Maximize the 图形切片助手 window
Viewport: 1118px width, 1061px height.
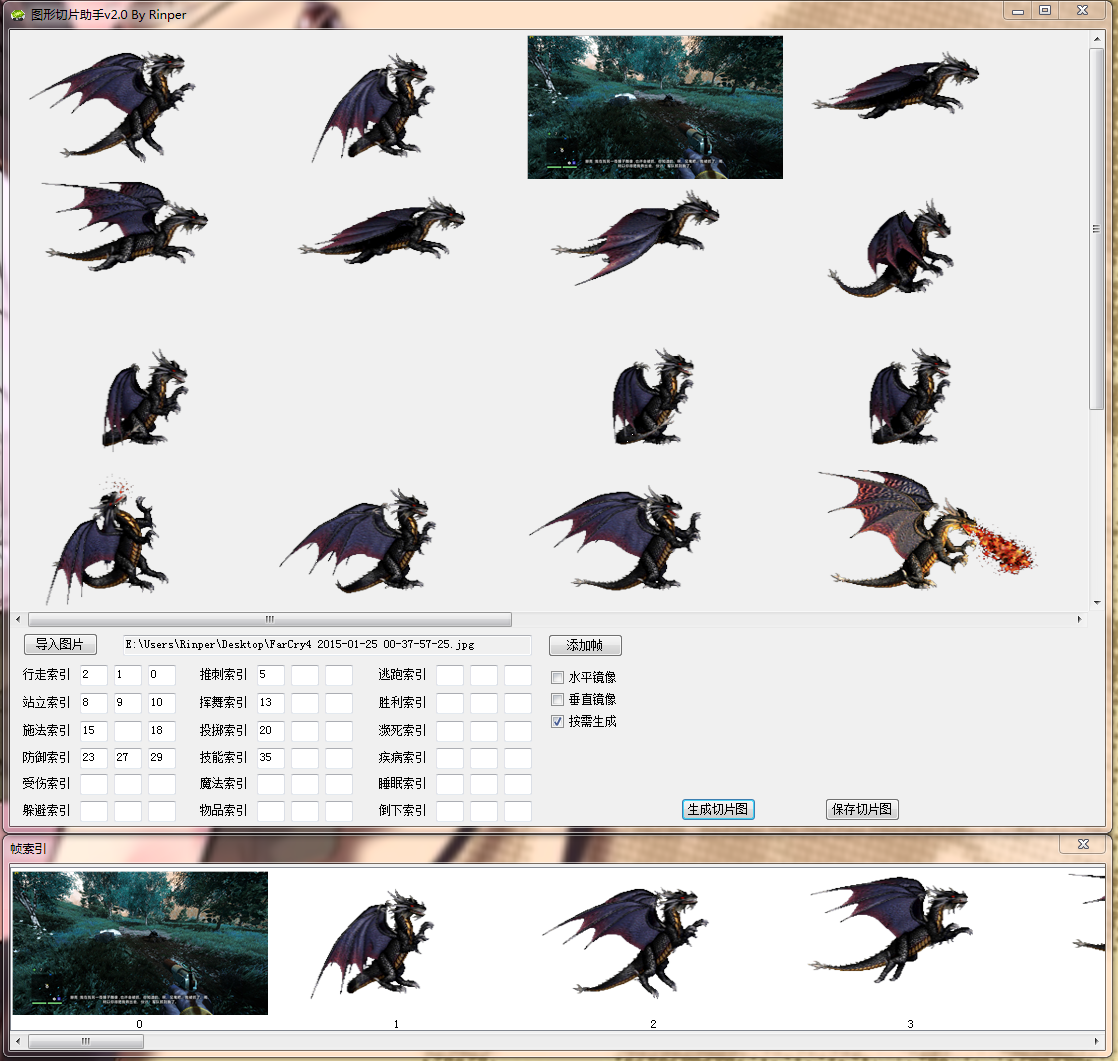point(1045,11)
